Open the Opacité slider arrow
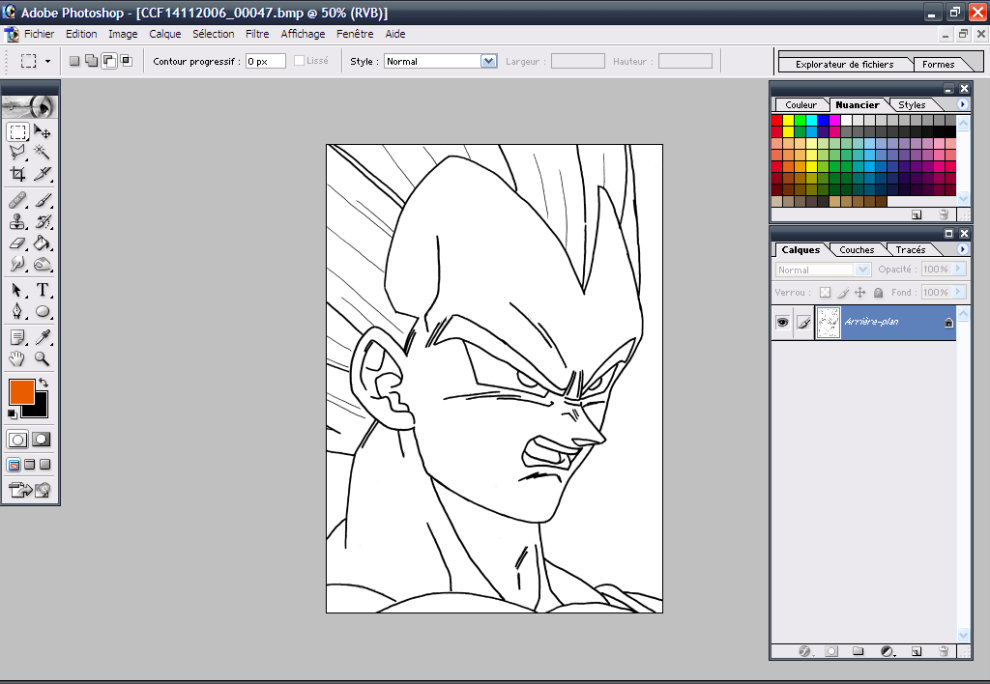990x684 pixels. pyautogui.click(x=958, y=269)
